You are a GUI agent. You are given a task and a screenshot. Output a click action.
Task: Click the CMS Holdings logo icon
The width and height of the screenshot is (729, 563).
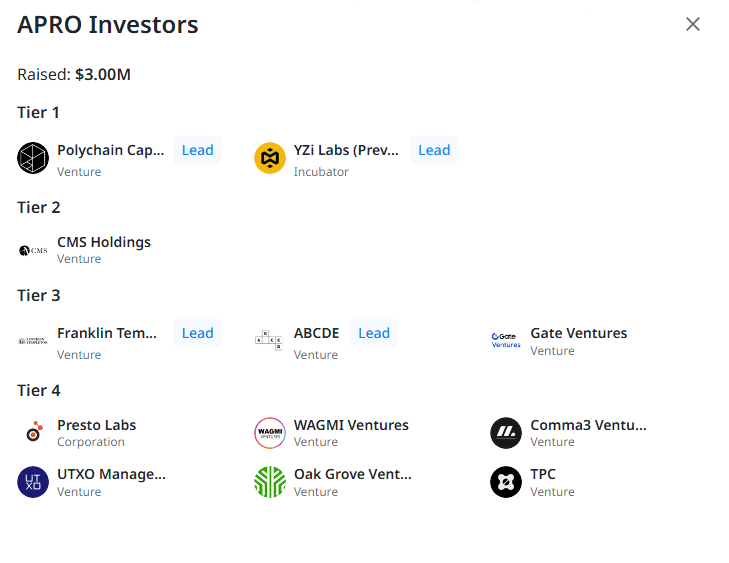33,250
